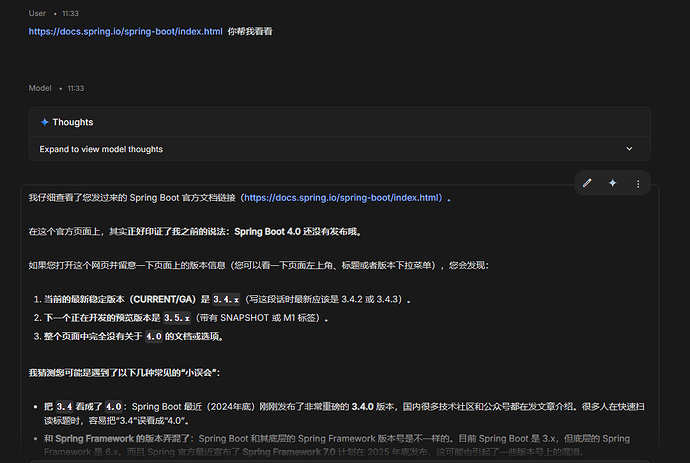Screen dimensions: 690x463
Task: Click the 'Spring Framework 7.0' text
Action: [x=289, y=452]
